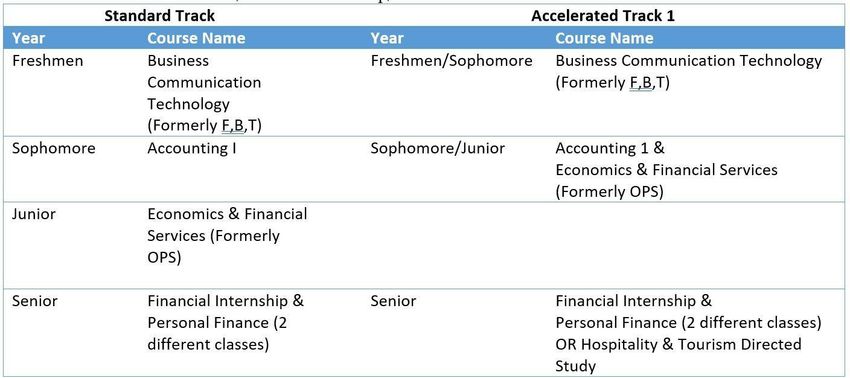850x378 pixels.
Task: Click Senior cell in Standard Track
Action: [x=35, y=301]
